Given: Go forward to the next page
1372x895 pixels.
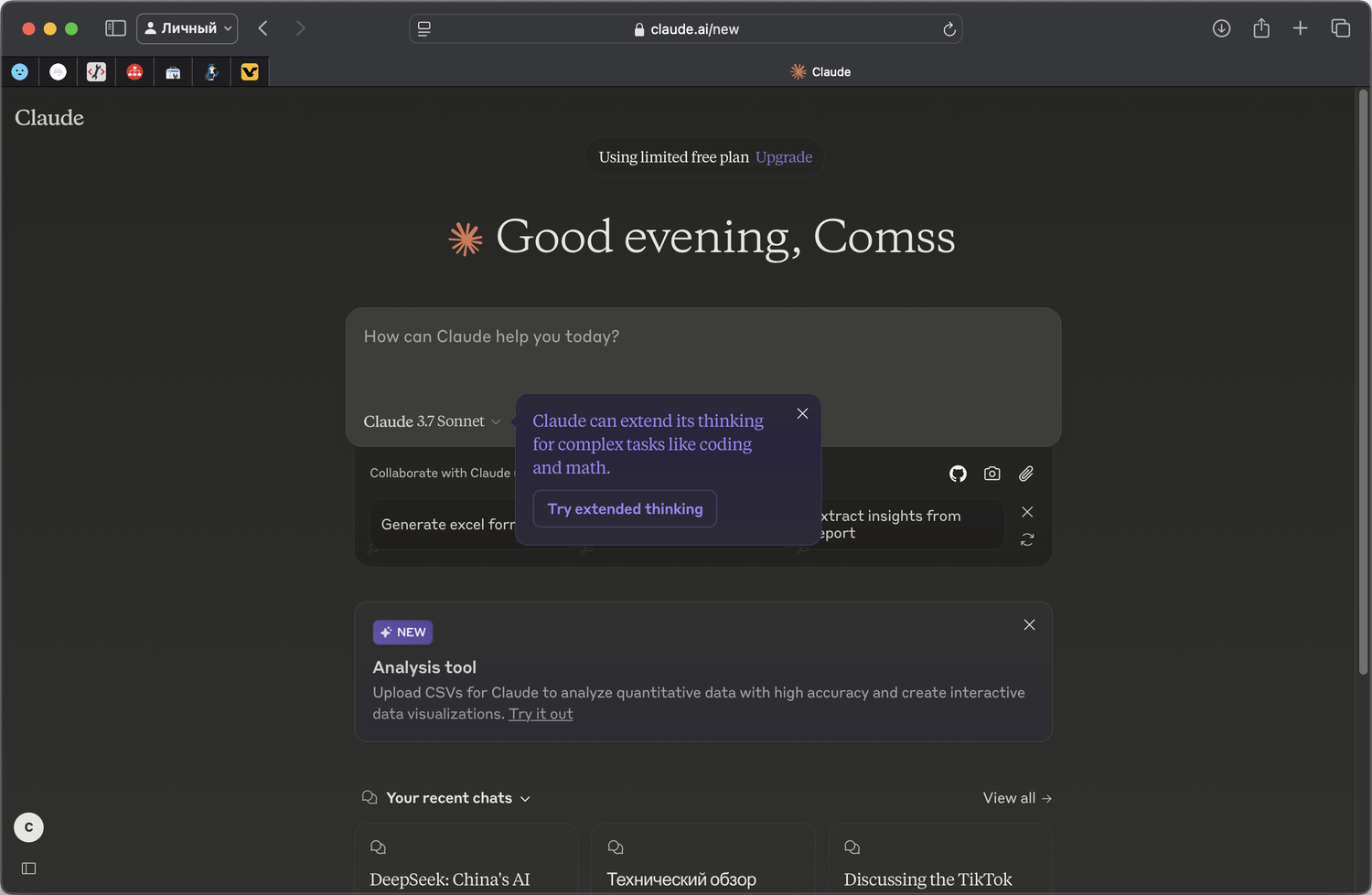Looking at the screenshot, I should (x=300, y=28).
